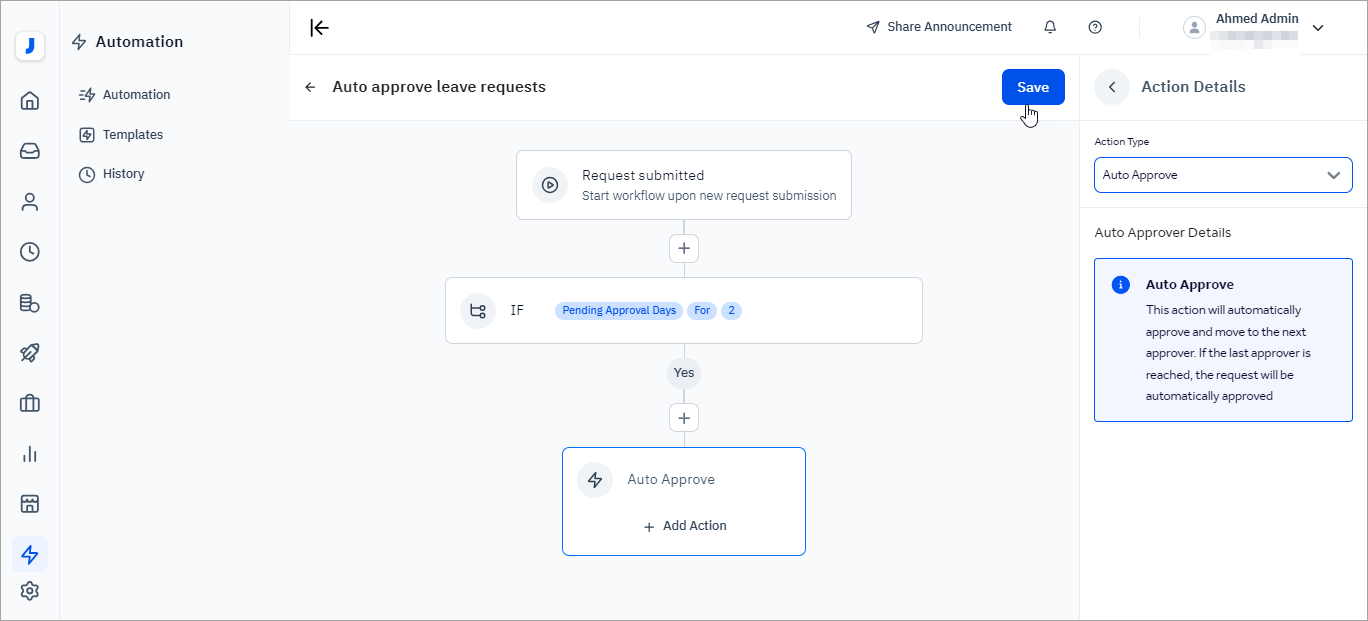
Task: Add Action inside the Auto Approve node
Action: click(x=684, y=525)
